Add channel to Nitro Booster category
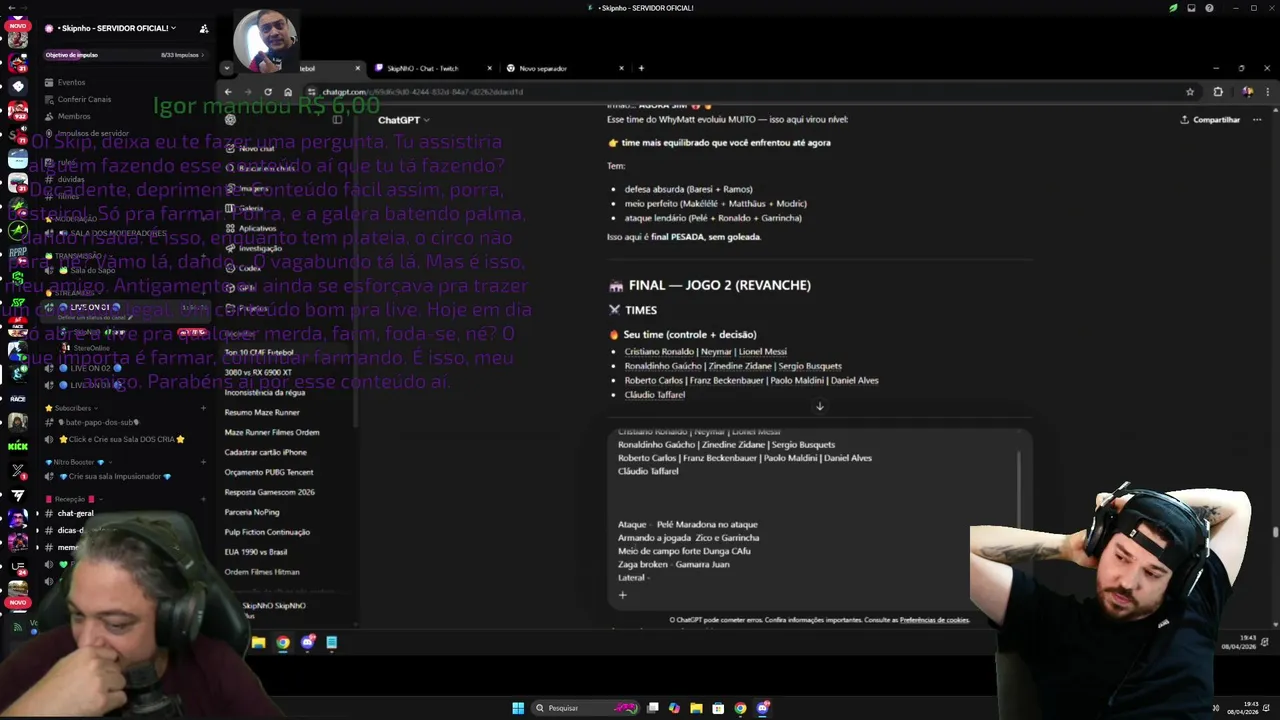 tap(203, 462)
